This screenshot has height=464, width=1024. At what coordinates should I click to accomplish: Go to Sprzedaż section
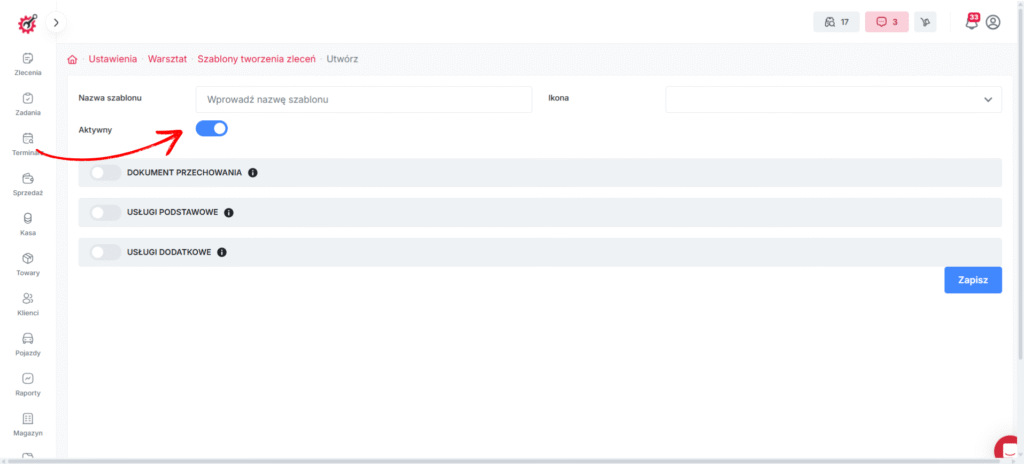pos(27,183)
